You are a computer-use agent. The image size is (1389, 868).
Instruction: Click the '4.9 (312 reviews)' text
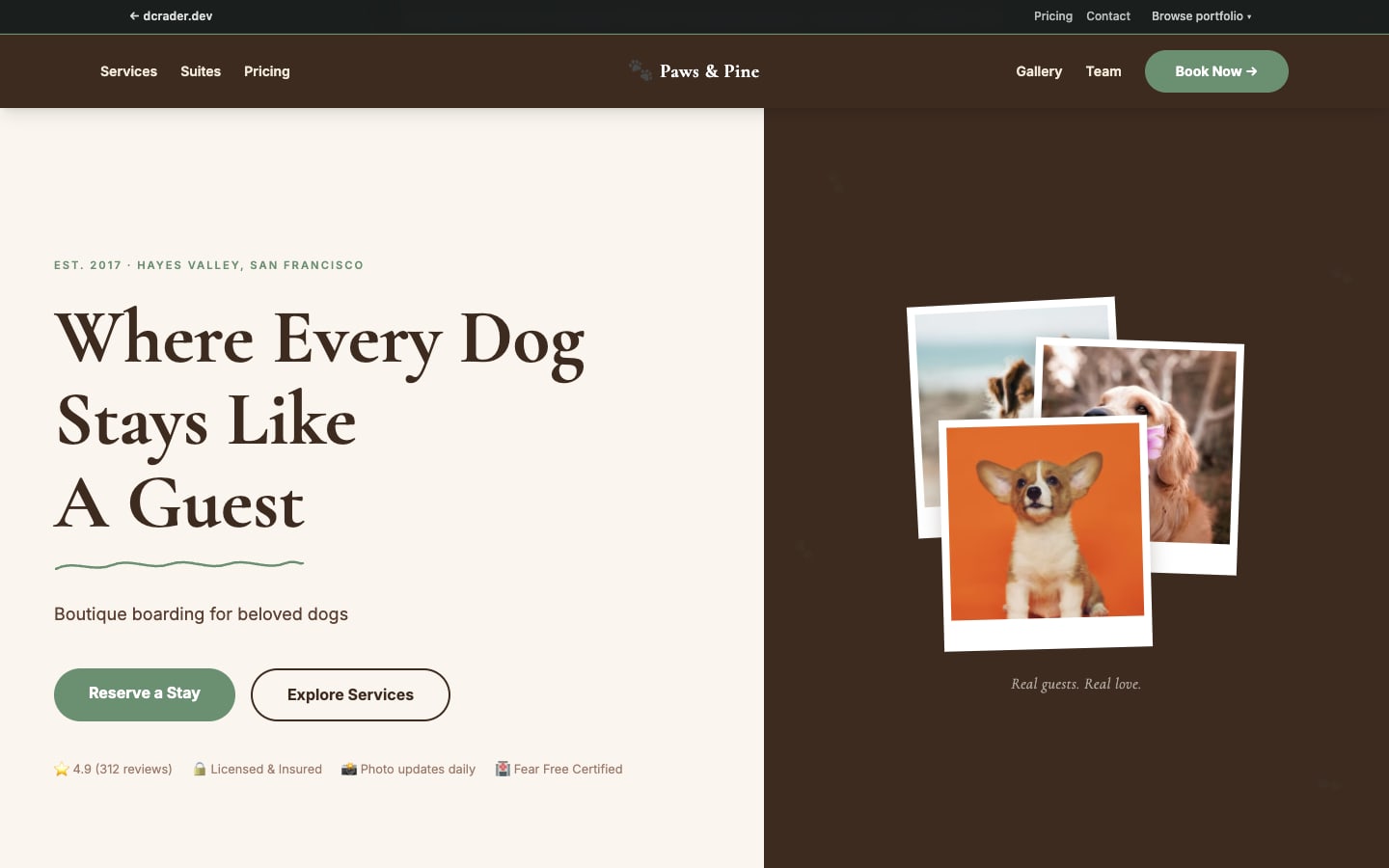point(123,769)
